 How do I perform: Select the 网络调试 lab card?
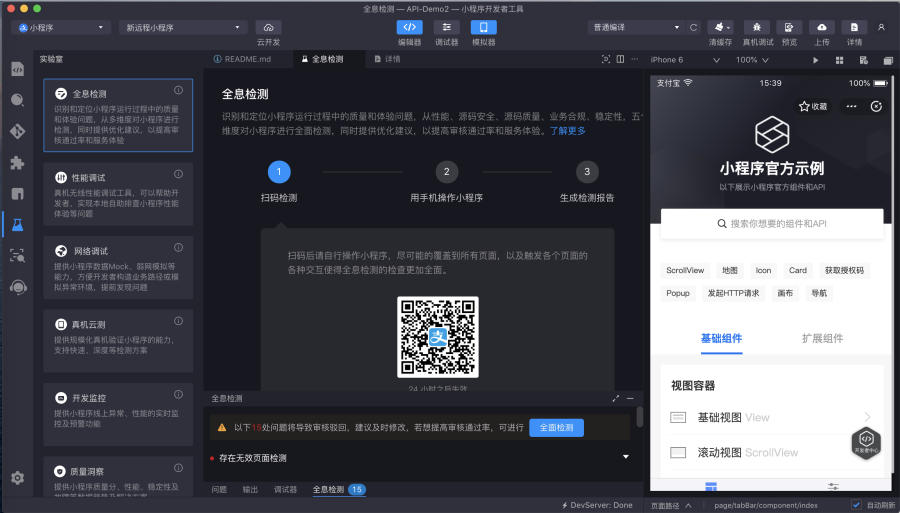118,267
